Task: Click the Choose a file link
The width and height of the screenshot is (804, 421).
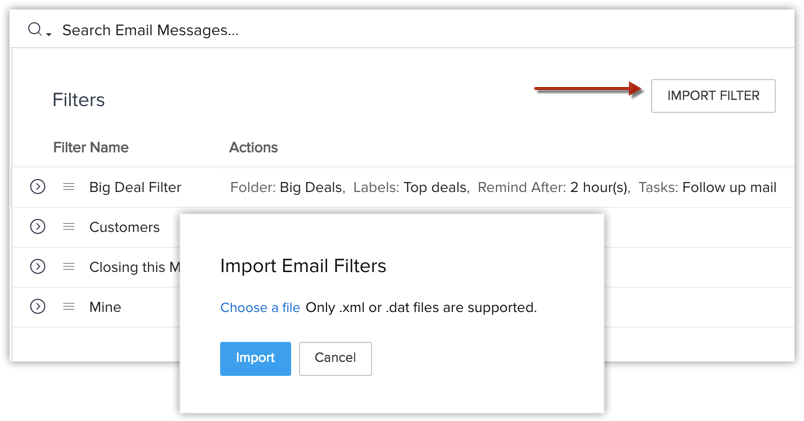Action: 260,307
